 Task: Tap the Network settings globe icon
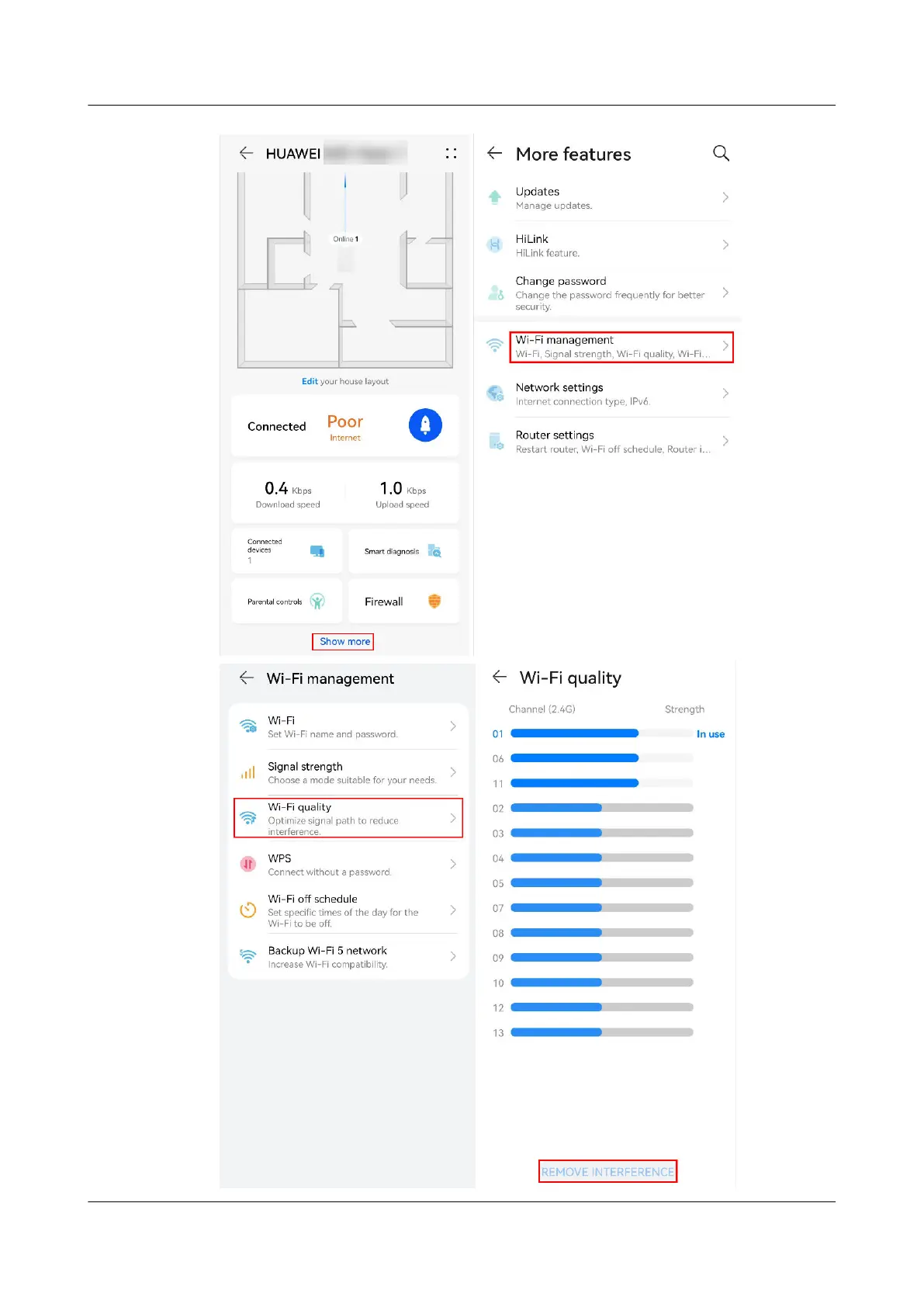coord(494,393)
